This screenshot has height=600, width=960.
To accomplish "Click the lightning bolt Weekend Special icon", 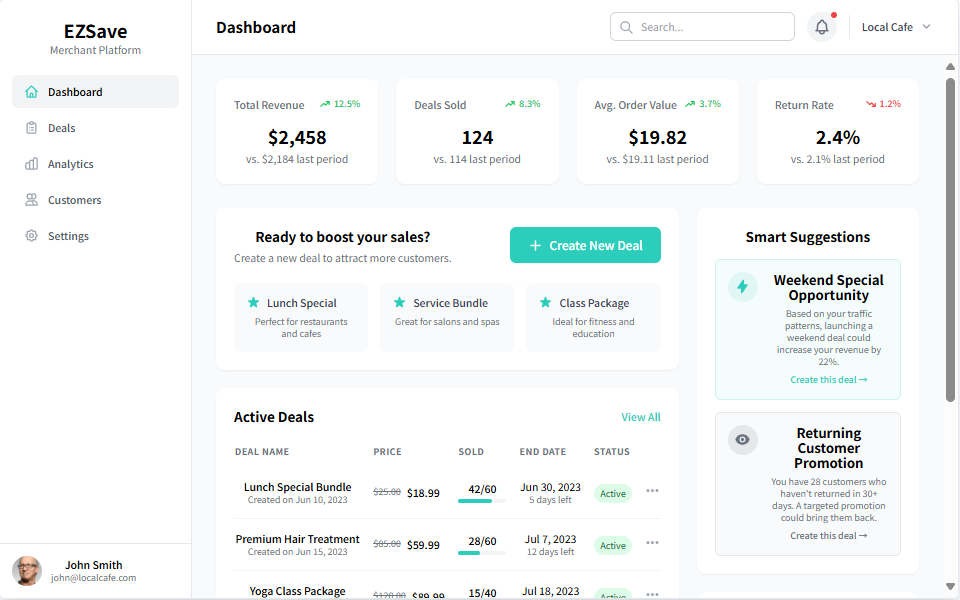I will tap(742, 287).
